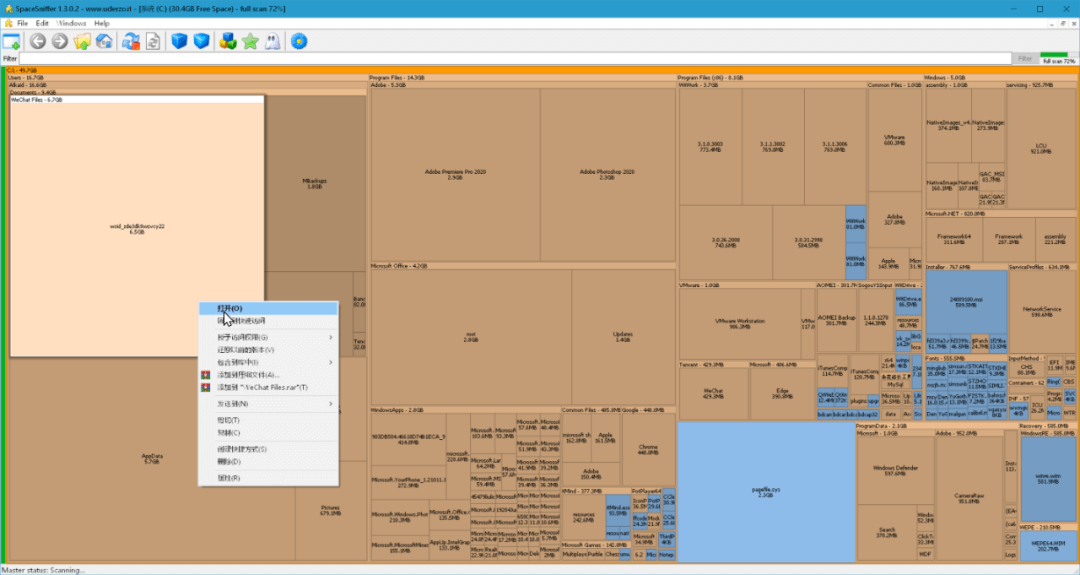Screen dimensions: 1080x575
Task: Click the full scan progress bar
Action: tap(1056, 58)
